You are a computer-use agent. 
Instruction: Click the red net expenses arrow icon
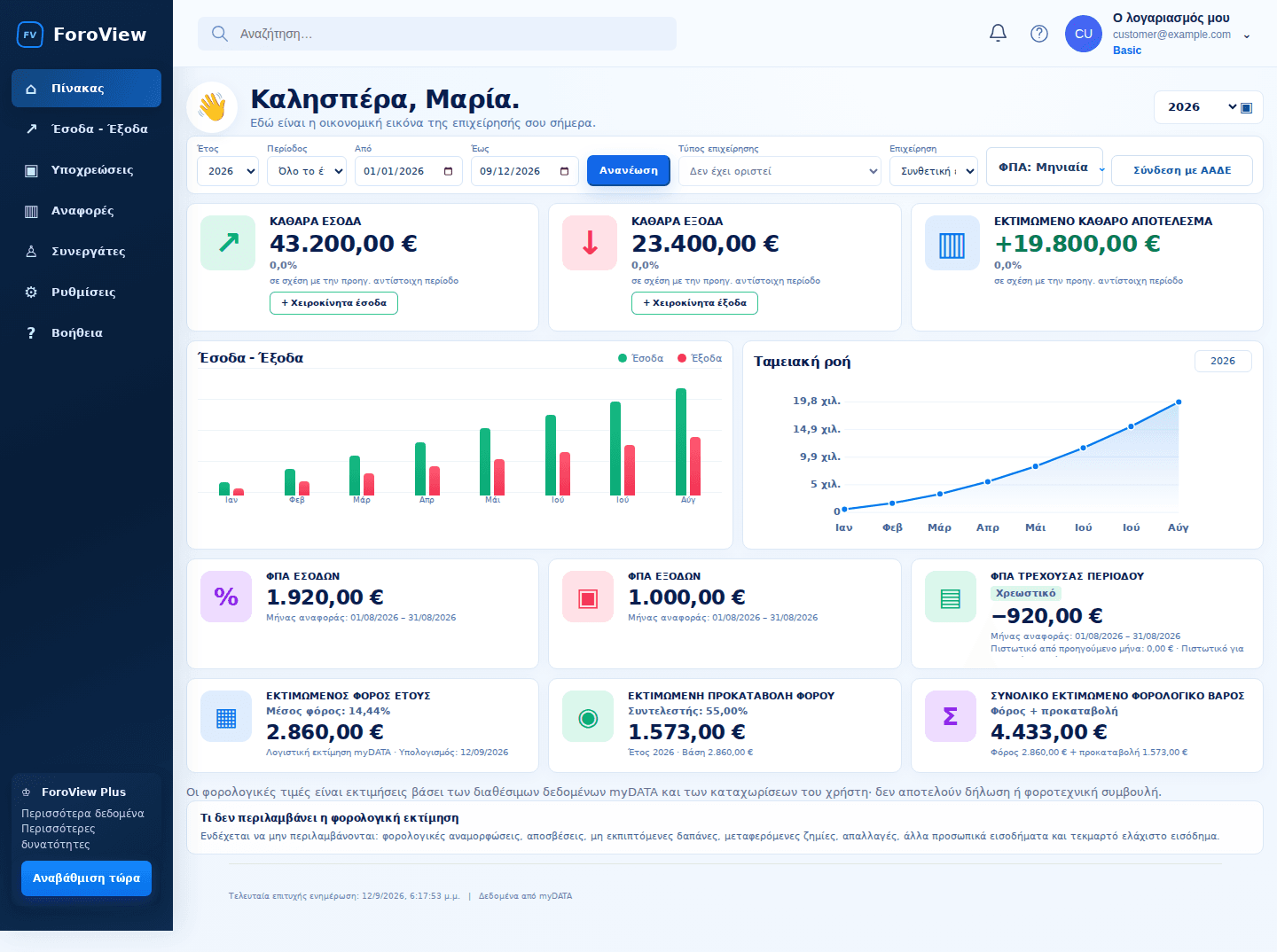point(590,243)
